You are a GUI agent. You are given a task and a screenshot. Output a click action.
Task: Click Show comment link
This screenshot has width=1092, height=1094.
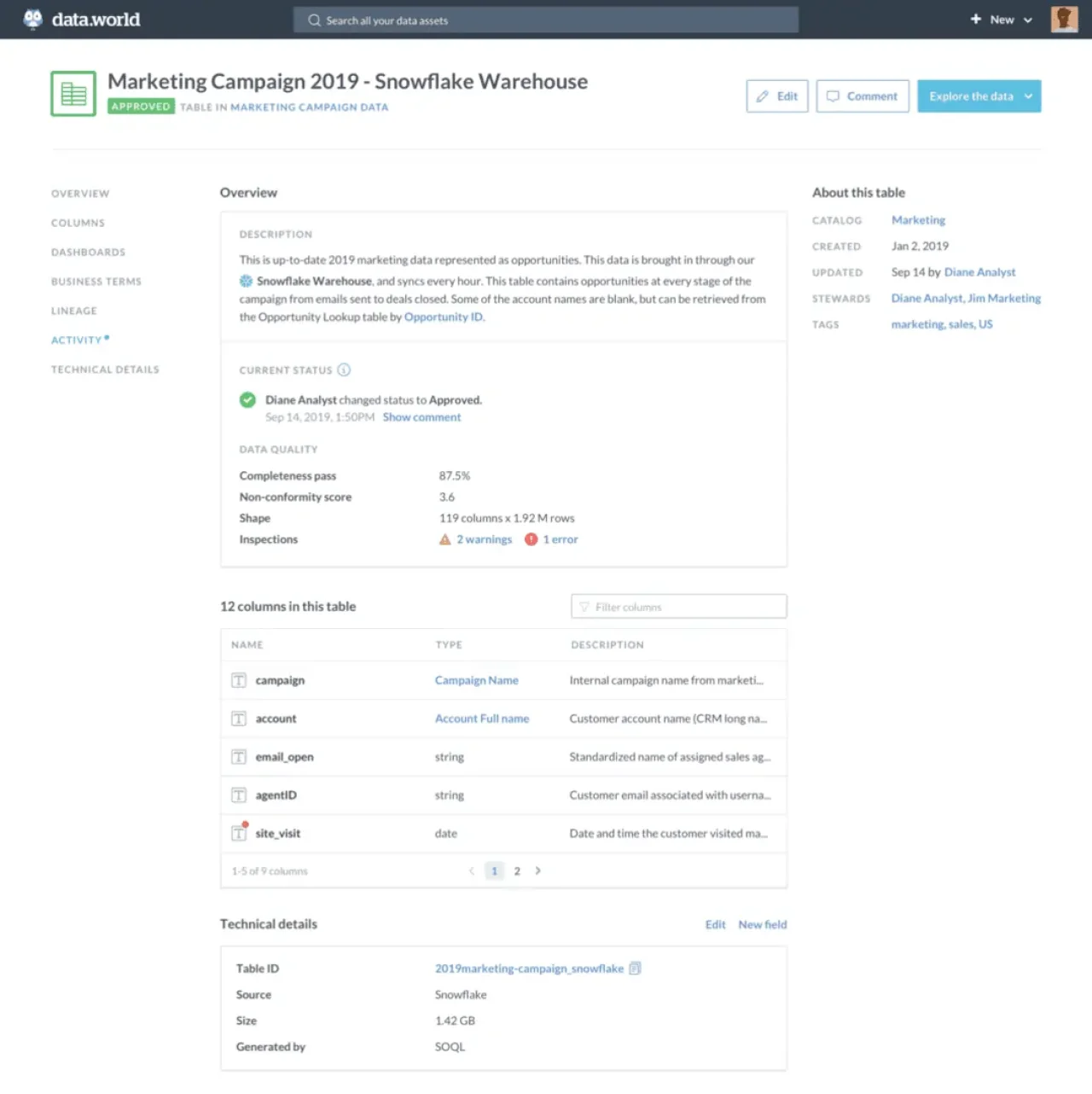click(x=421, y=417)
